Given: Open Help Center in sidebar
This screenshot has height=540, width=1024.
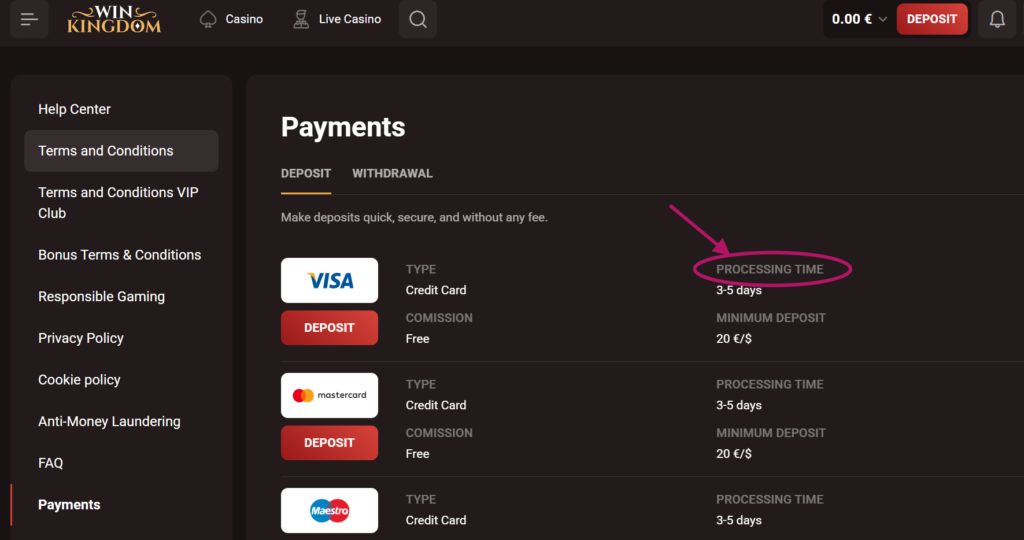Looking at the screenshot, I should pyautogui.click(x=74, y=109).
